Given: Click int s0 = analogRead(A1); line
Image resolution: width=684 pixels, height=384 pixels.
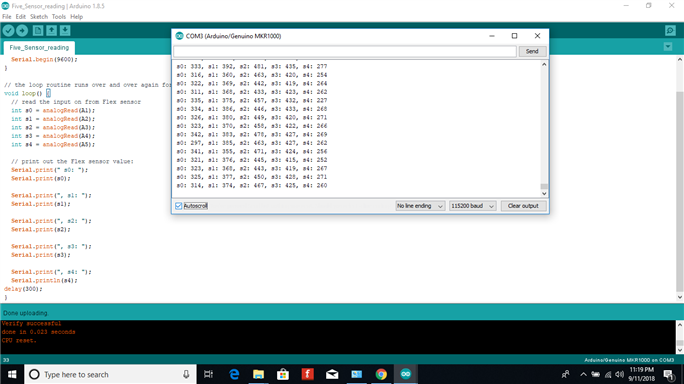Looking at the screenshot, I should point(53,110).
